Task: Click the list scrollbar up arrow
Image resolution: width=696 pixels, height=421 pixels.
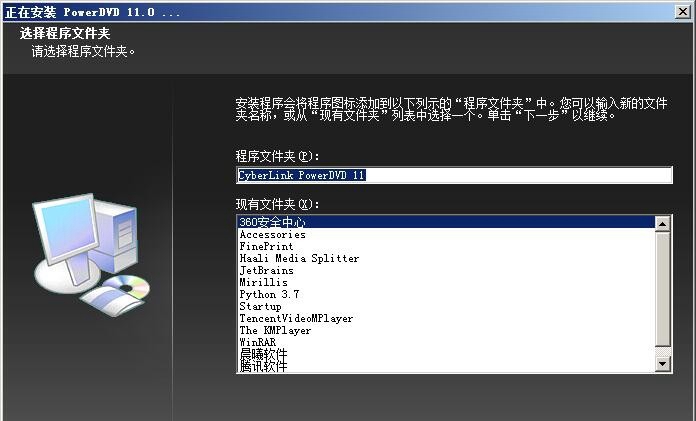Action: coord(663,224)
